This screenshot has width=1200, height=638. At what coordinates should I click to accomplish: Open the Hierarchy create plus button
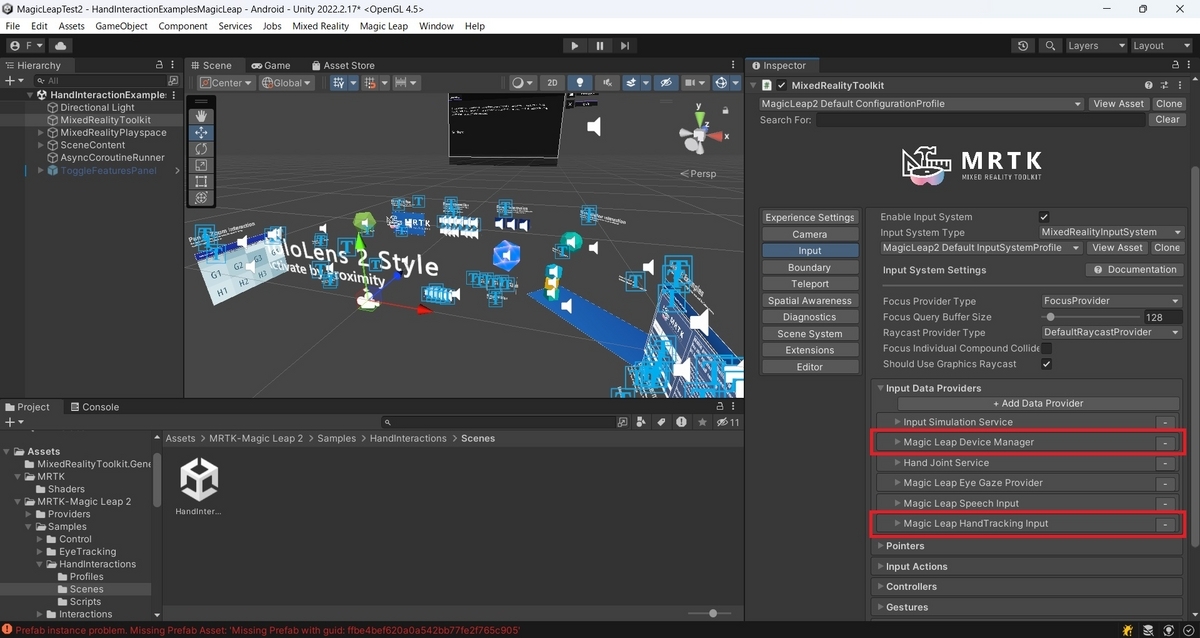pos(12,80)
